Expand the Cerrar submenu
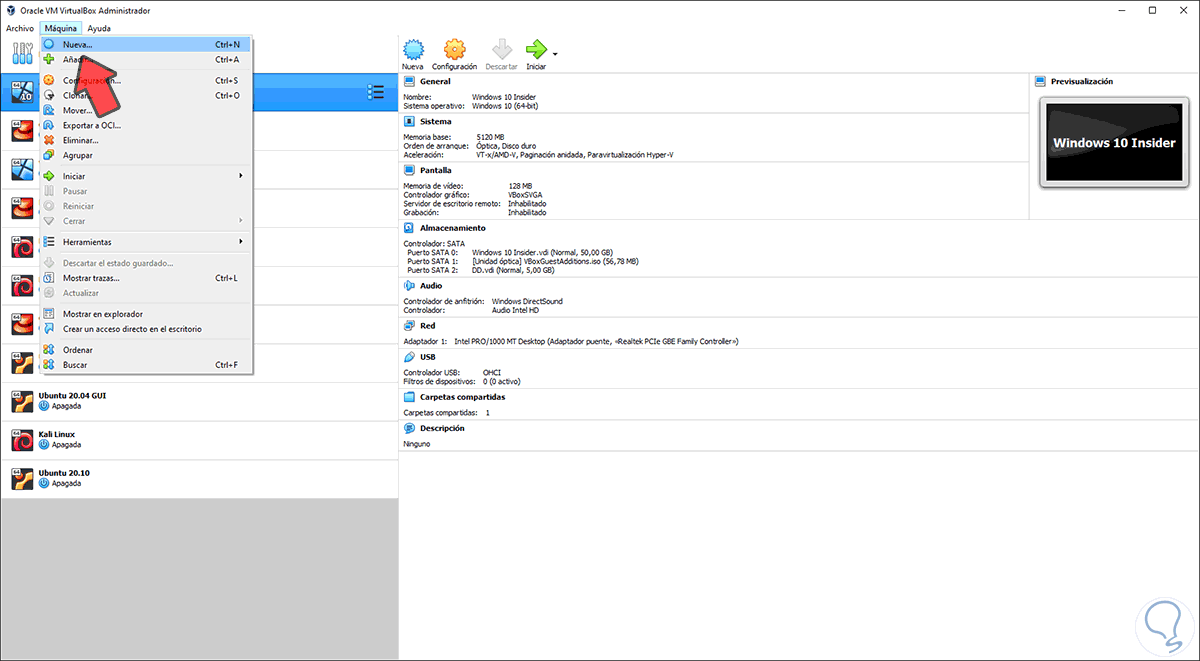This screenshot has height=661, width=1200. (x=146, y=221)
